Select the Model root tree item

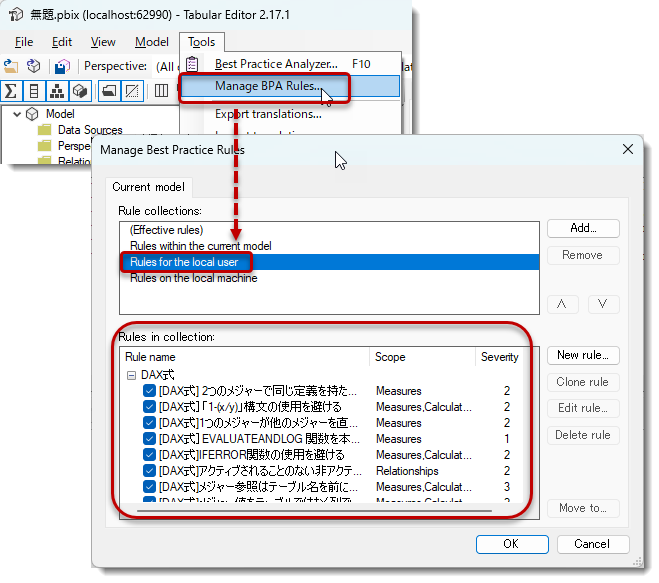pyautogui.click(x=60, y=114)
